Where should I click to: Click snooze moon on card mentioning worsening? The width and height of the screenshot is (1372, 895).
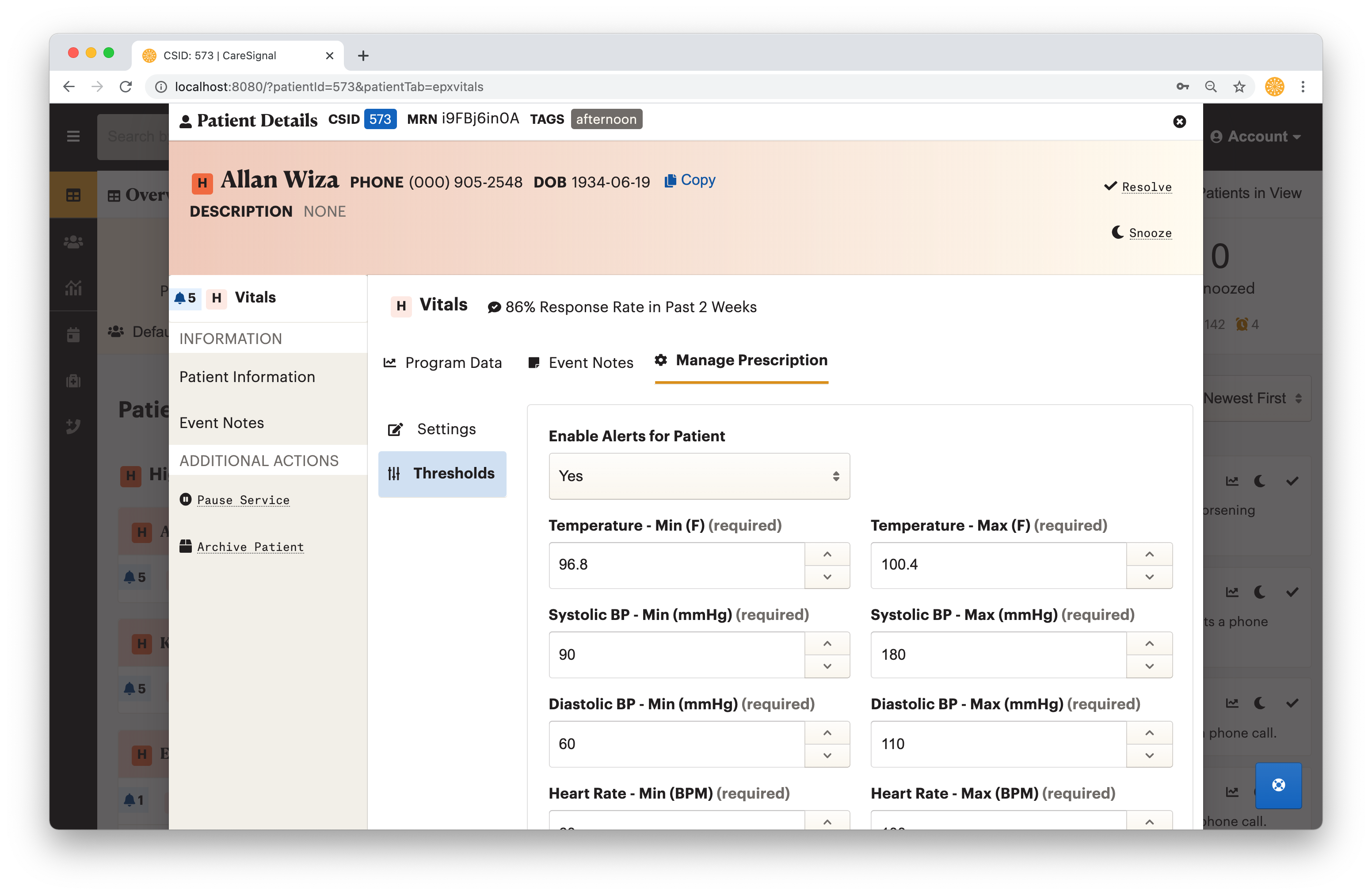pos(1260,481)
